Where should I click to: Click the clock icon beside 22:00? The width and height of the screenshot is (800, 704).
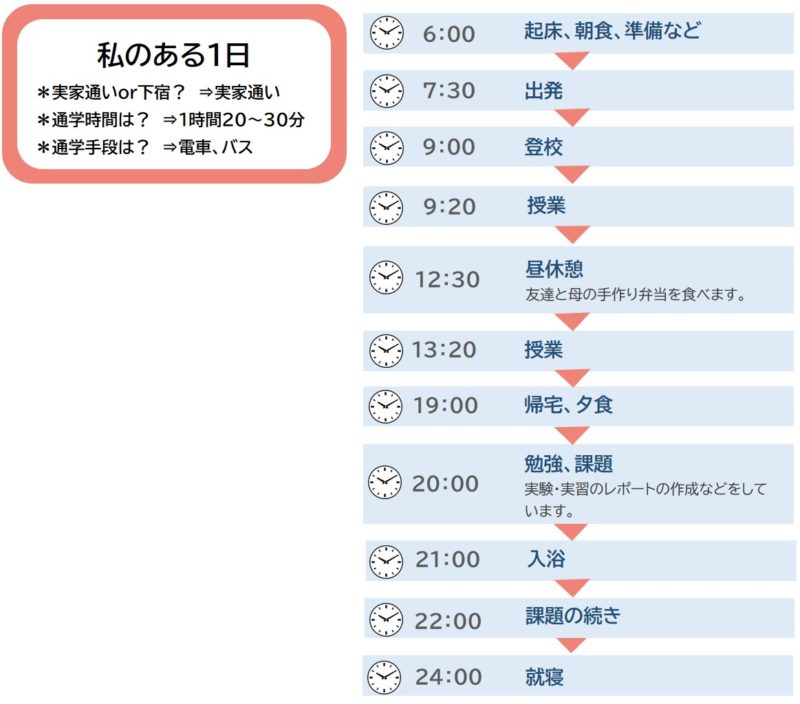[386, 620]
